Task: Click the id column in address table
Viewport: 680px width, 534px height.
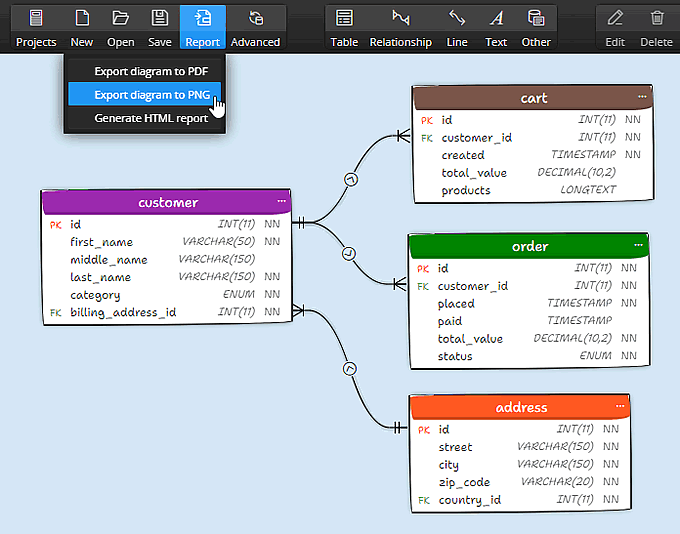Action: click(520, 429)
